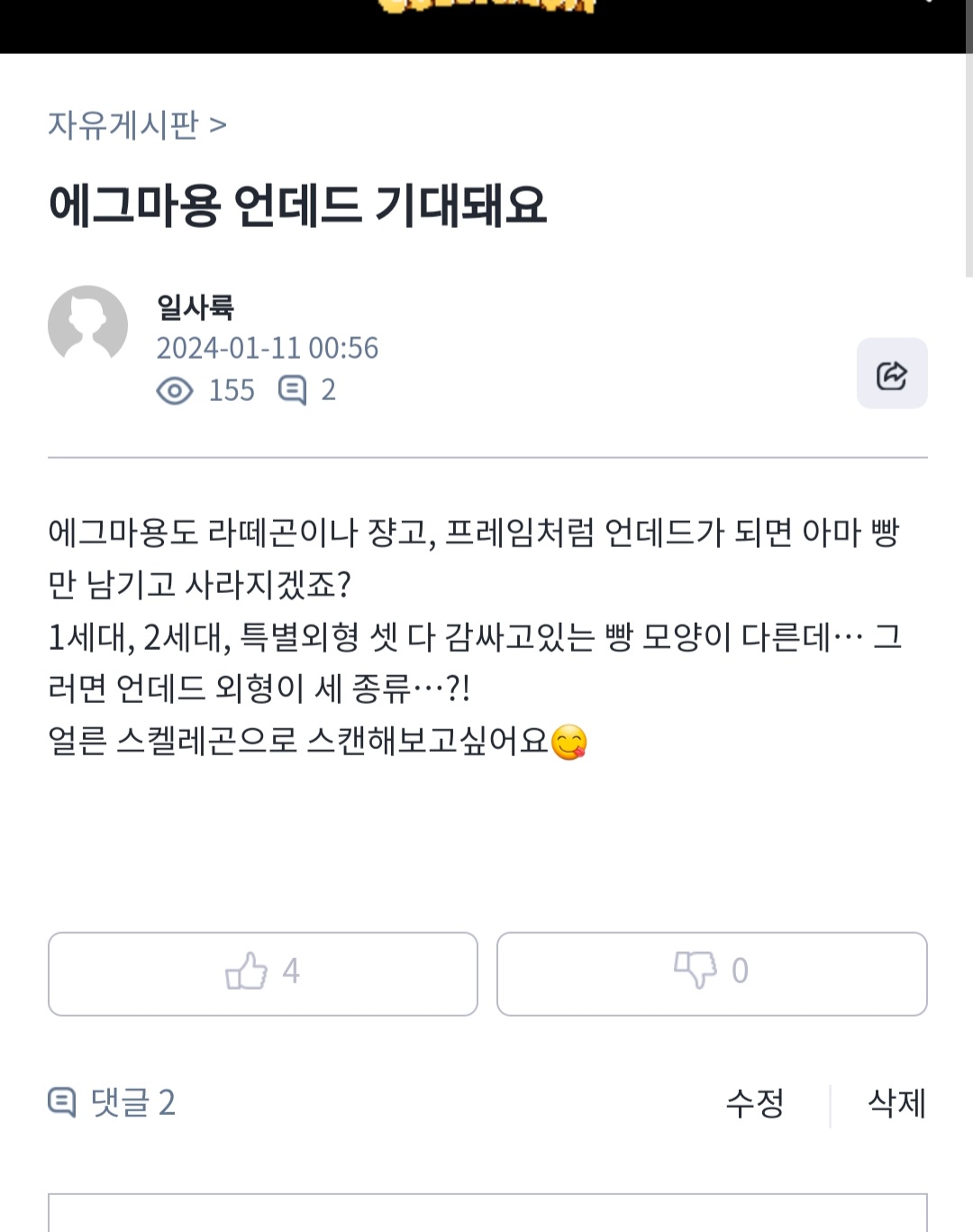Click the site logo in header
The width and height of the screenshot is (973, 1232).
(486, 7)
